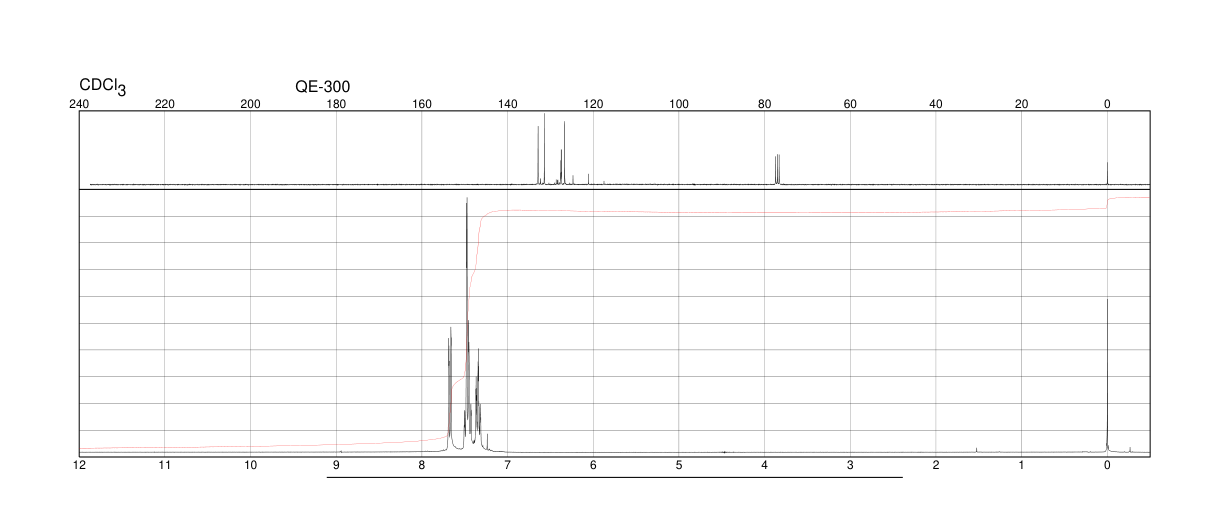The width and height of the screenshot is (1224, 528).
Task: Select the 80 tick label on carbon axis
Action: click(x=765, y=104)
